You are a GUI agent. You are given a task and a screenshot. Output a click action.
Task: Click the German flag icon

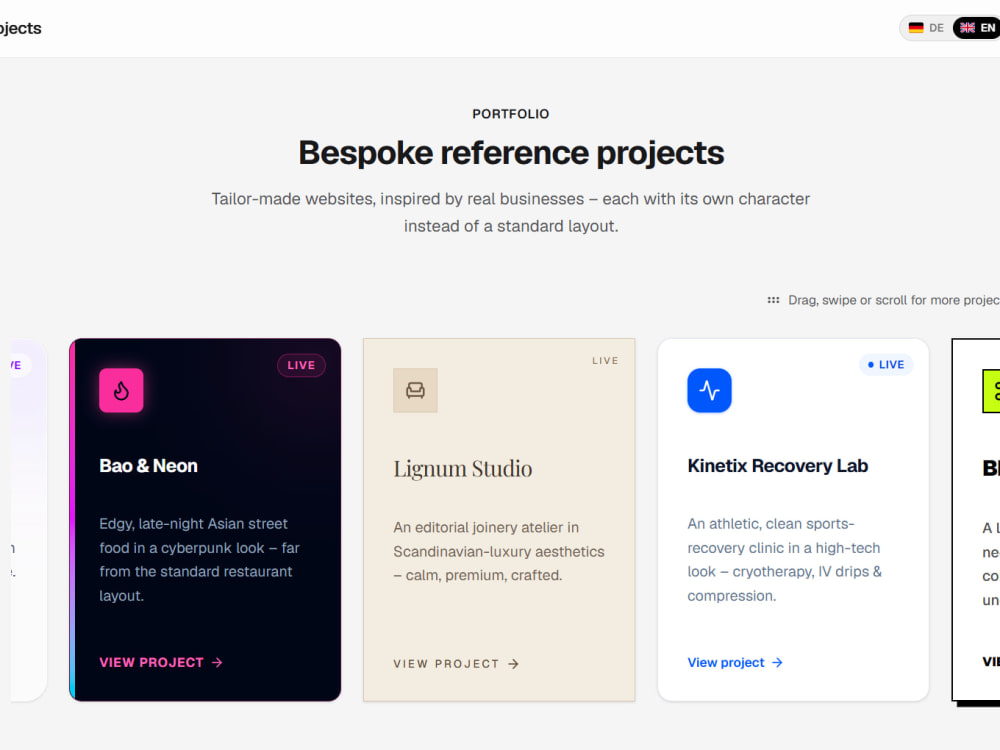(x=916, y=28)
